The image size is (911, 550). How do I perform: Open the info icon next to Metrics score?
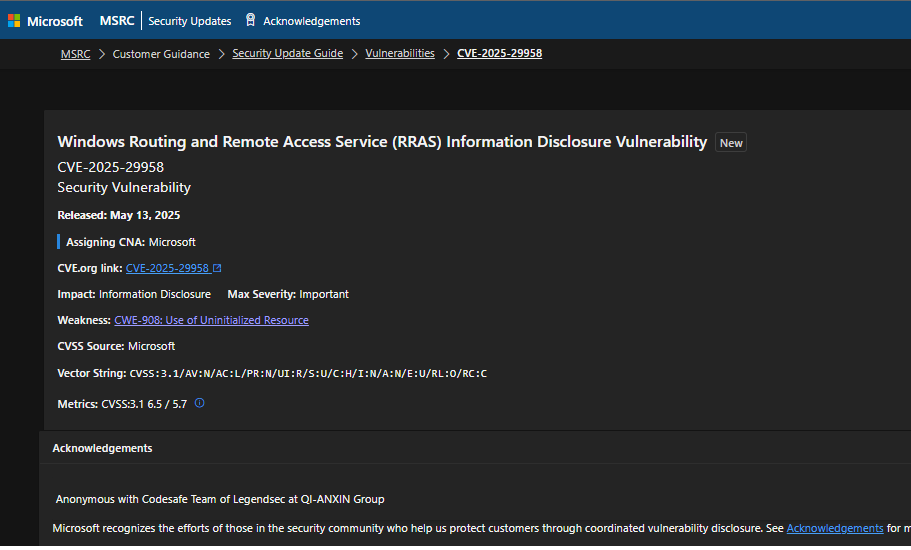pos(199,403)
